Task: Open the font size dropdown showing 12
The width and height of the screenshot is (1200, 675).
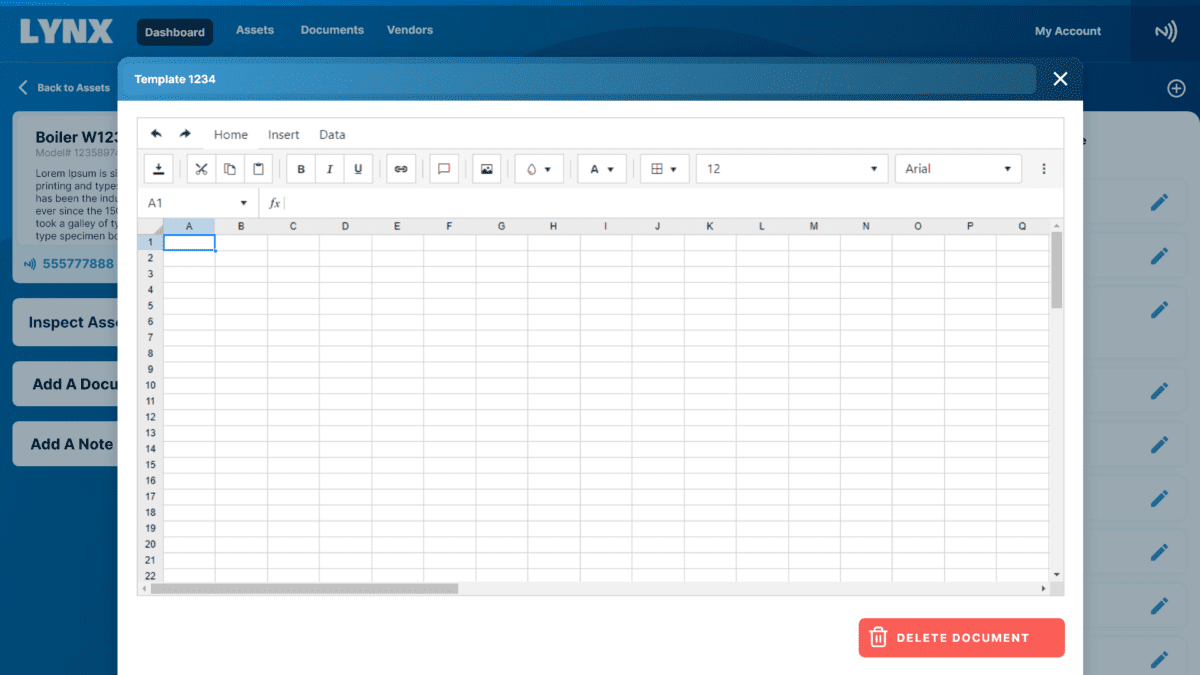Action: click(x=792, y=169)
